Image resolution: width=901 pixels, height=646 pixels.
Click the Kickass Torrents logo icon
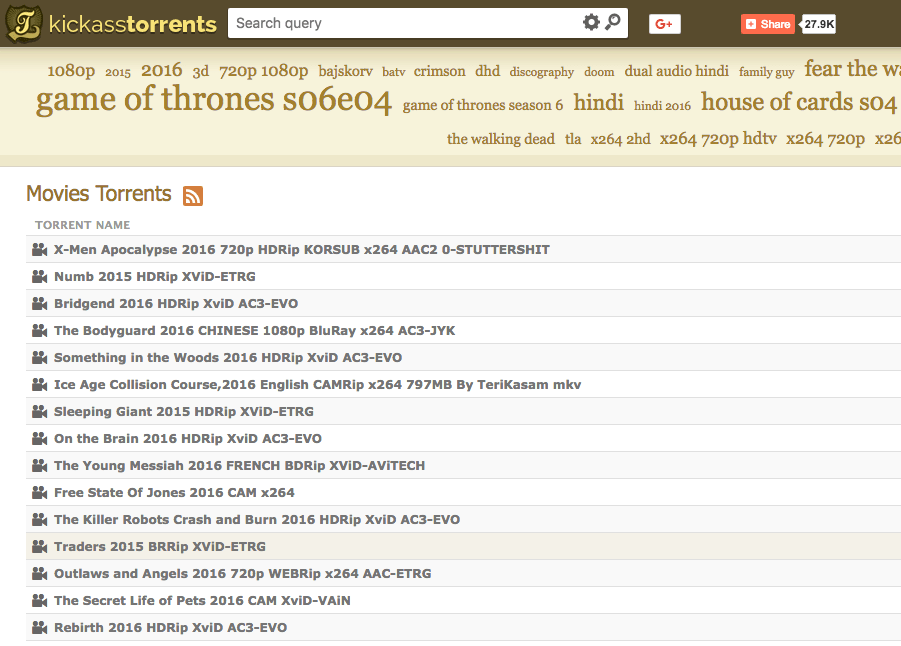(23, 20)
